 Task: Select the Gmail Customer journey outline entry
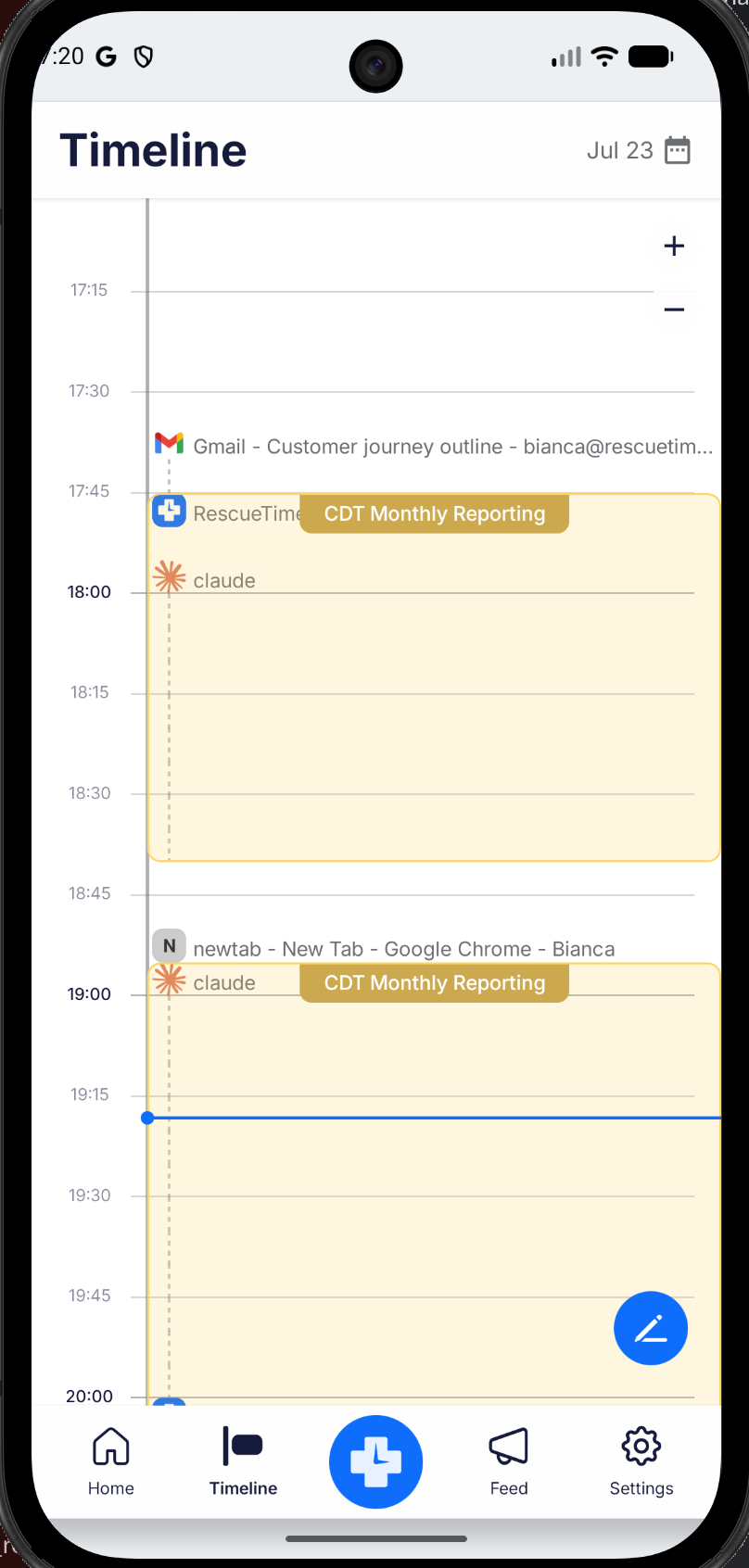pos(453,447)
